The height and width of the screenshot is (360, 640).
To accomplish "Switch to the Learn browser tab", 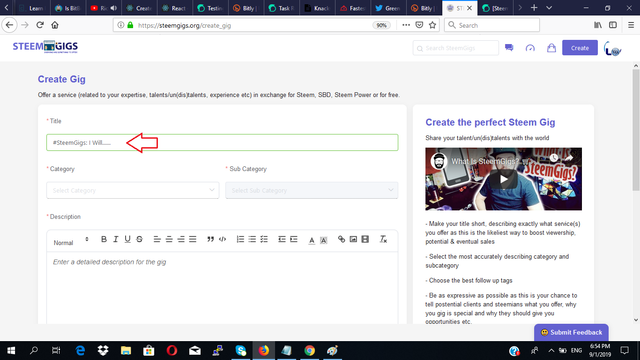I will [x=32, y=8].
